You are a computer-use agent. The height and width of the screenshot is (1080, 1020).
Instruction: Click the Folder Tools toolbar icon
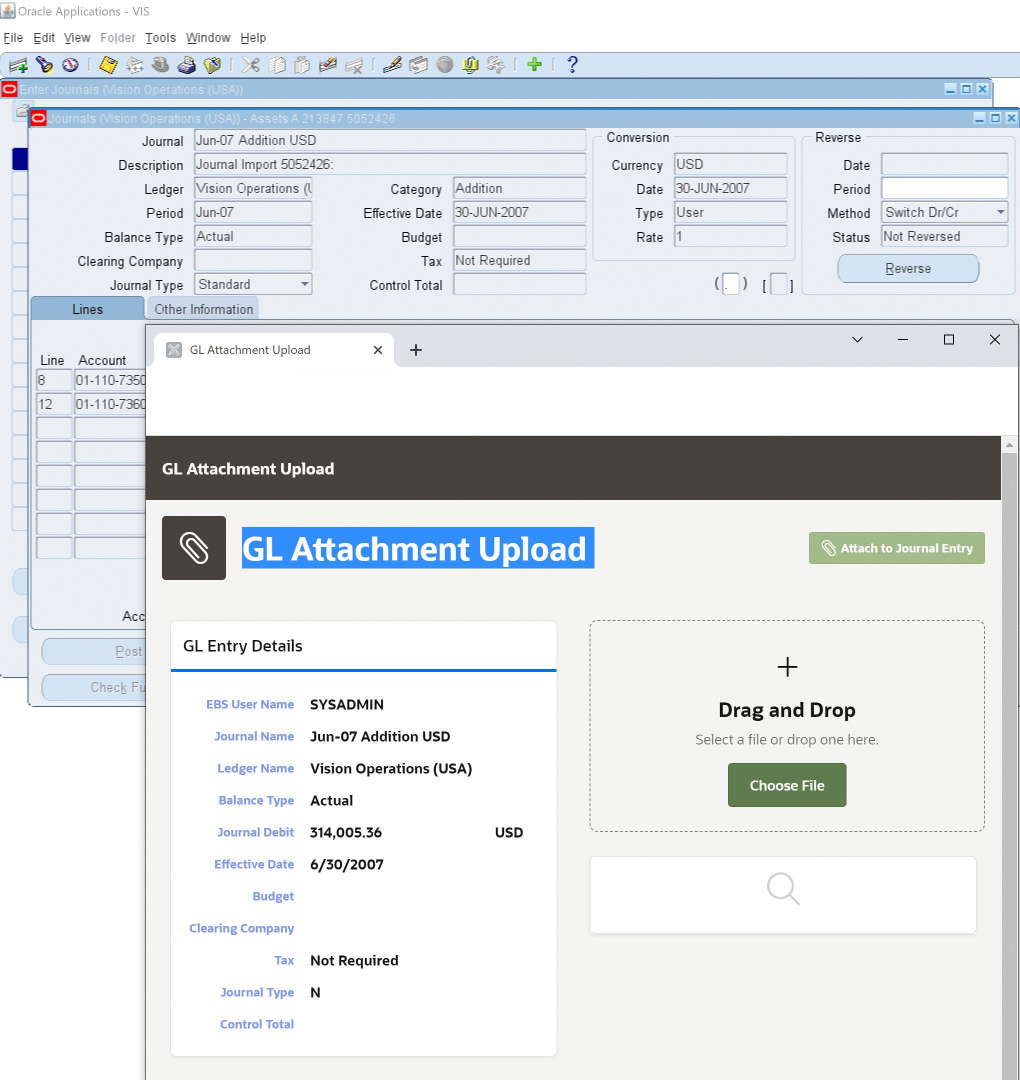[496, 65]
